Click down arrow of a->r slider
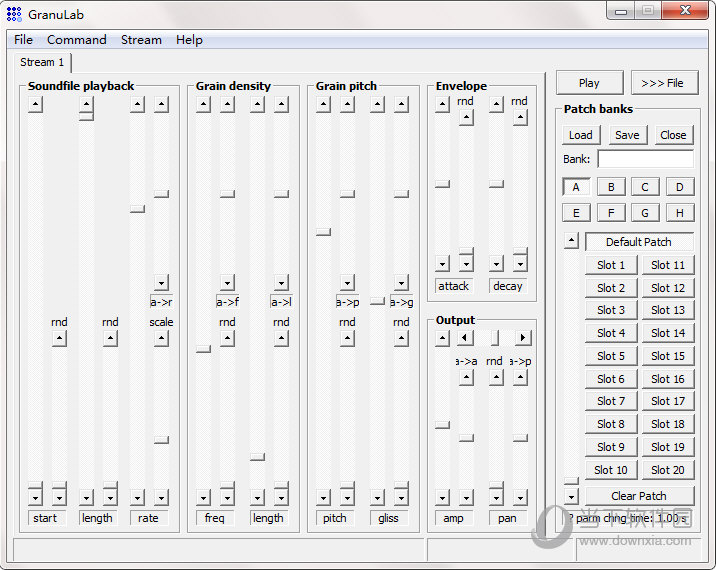 coord(161,283)
